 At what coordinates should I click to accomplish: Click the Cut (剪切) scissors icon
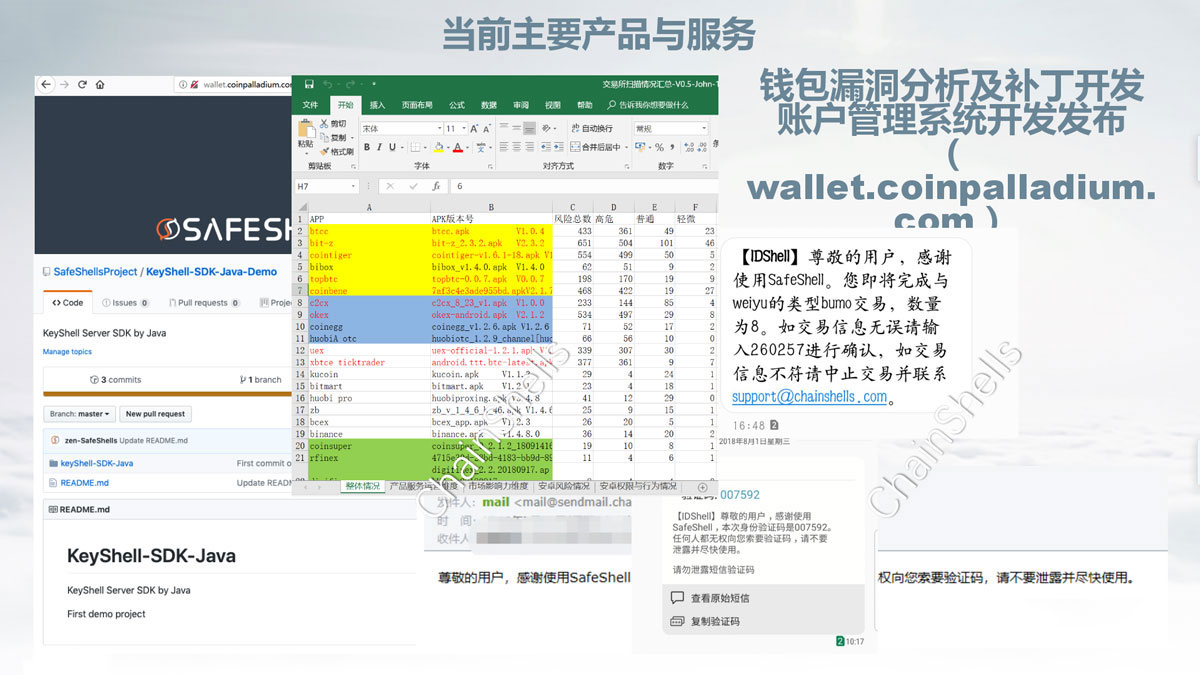[x=324, y=124]
